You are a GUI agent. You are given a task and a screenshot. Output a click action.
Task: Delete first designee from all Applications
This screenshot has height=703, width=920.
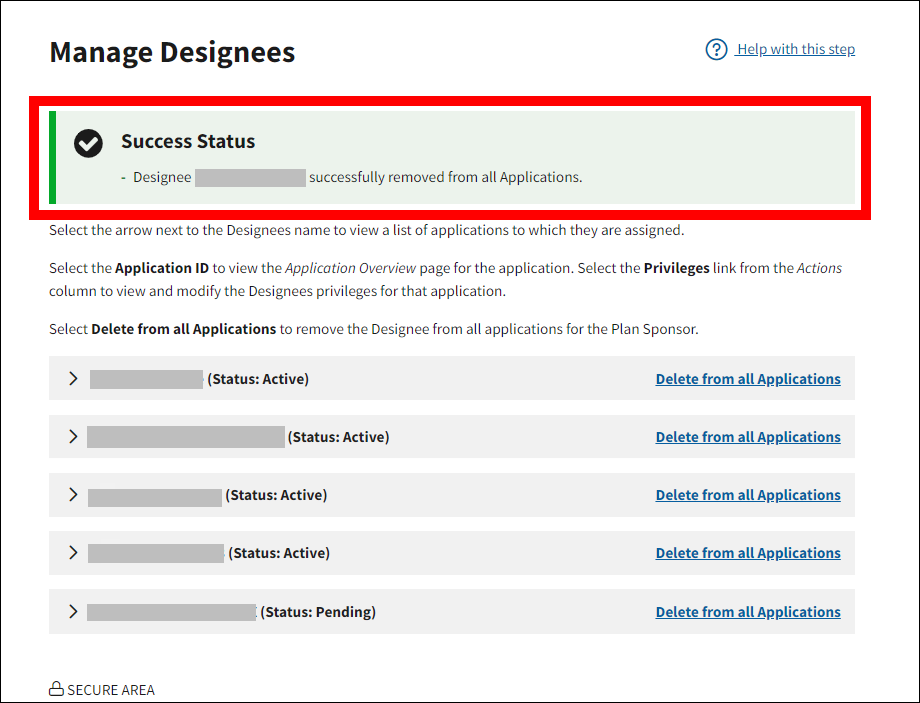tap(748, 379)
